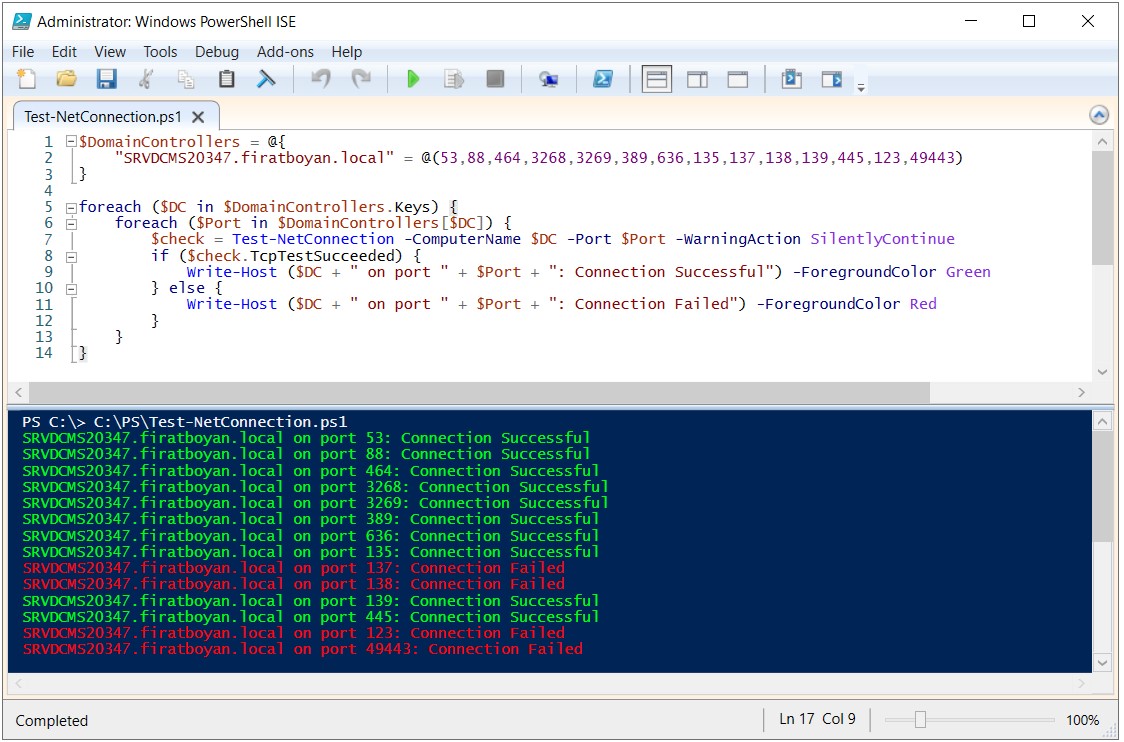1124x742 pixels.
Task: Open the View menu
Action: (110, 52)
